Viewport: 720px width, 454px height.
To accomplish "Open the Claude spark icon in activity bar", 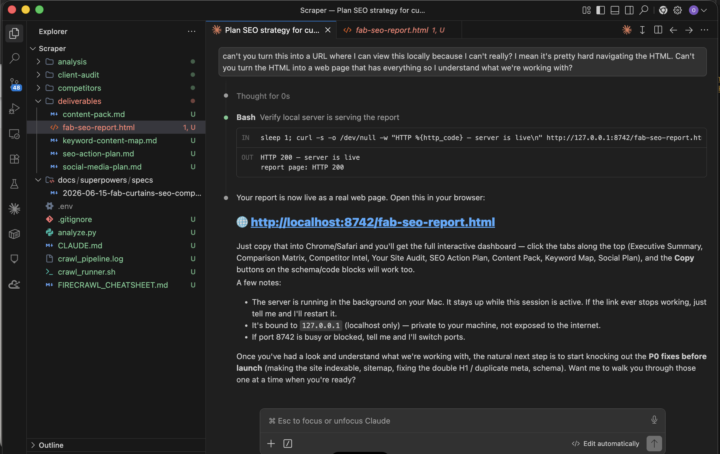I will pyautogui.click(x=14, y=209).
